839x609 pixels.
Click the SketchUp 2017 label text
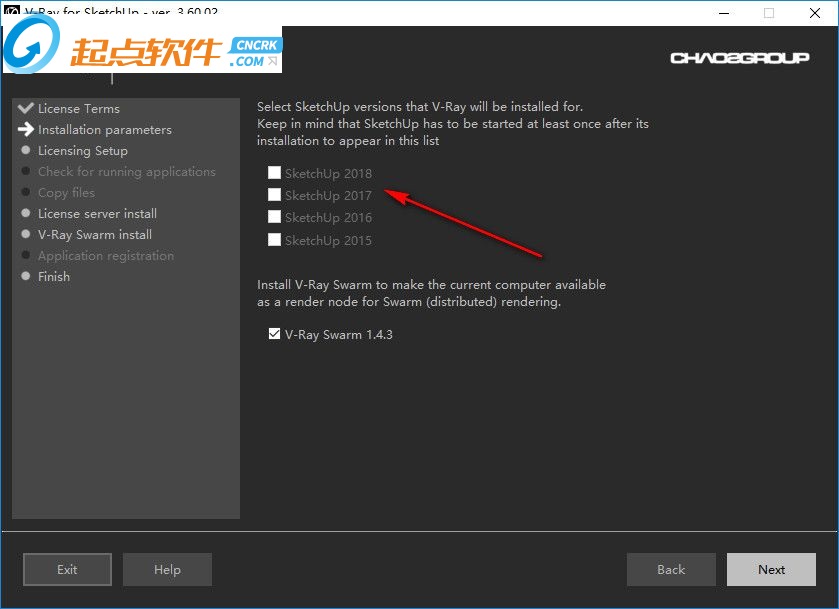[329, 195]
